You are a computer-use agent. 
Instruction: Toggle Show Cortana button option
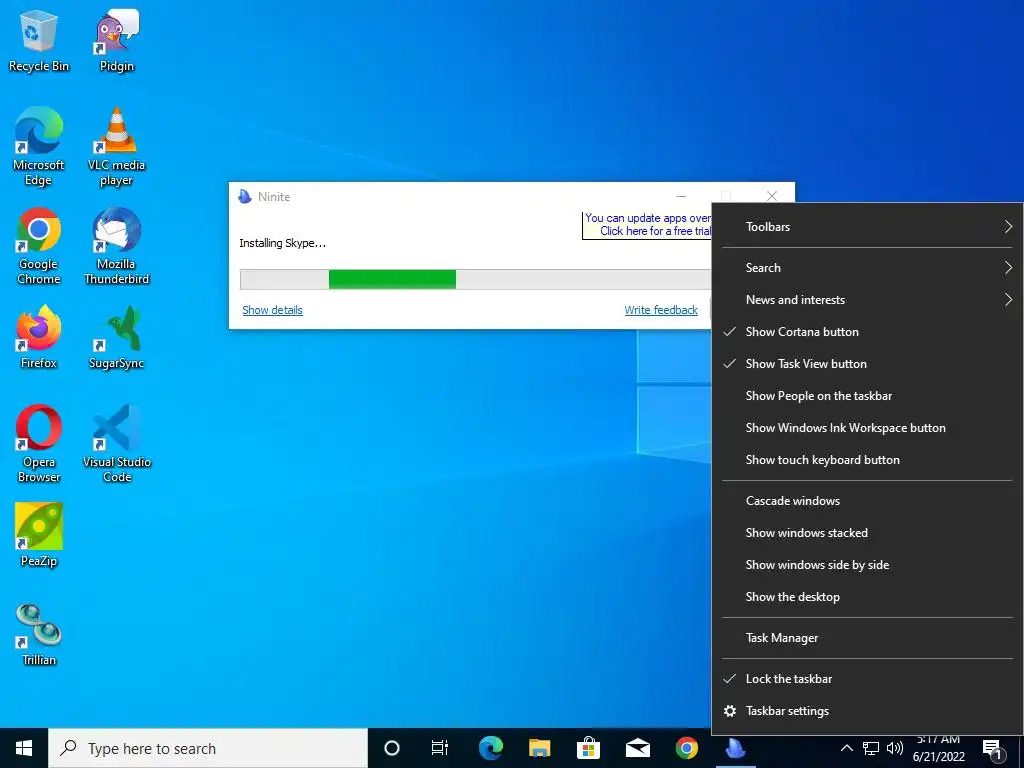tap(867, 332)
